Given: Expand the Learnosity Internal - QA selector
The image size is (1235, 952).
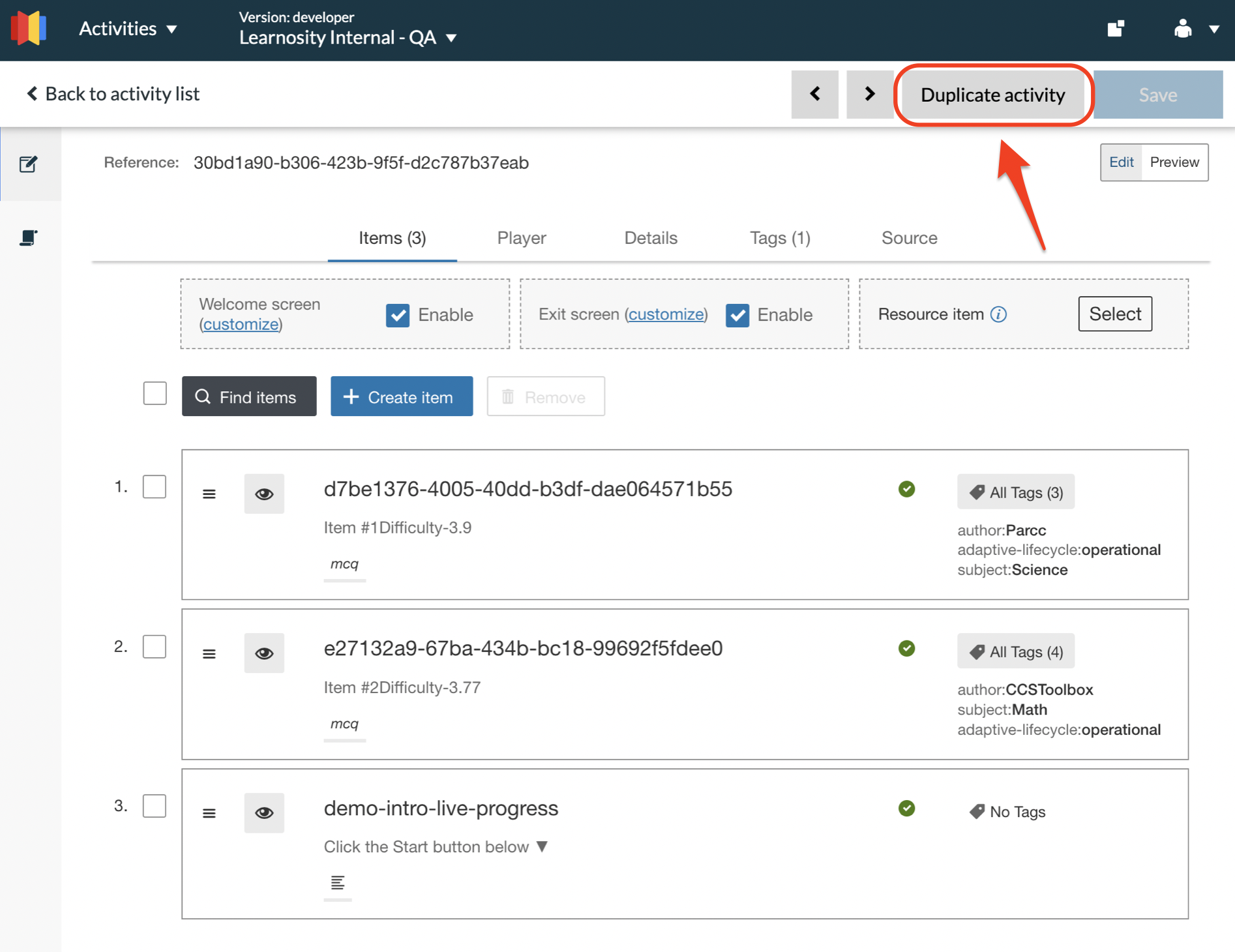Looking at the screenshot, I should 348,38.
